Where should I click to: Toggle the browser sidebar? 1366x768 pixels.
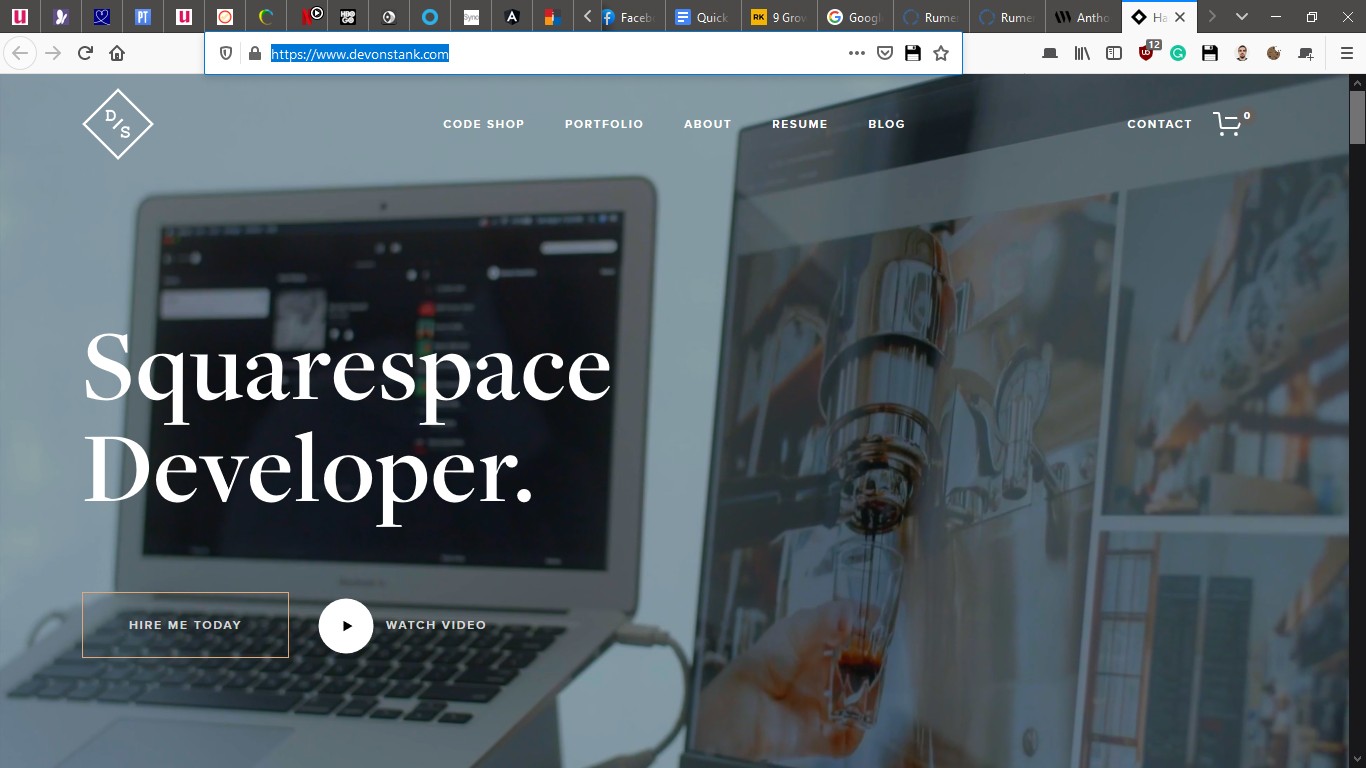pos(1114,54)
